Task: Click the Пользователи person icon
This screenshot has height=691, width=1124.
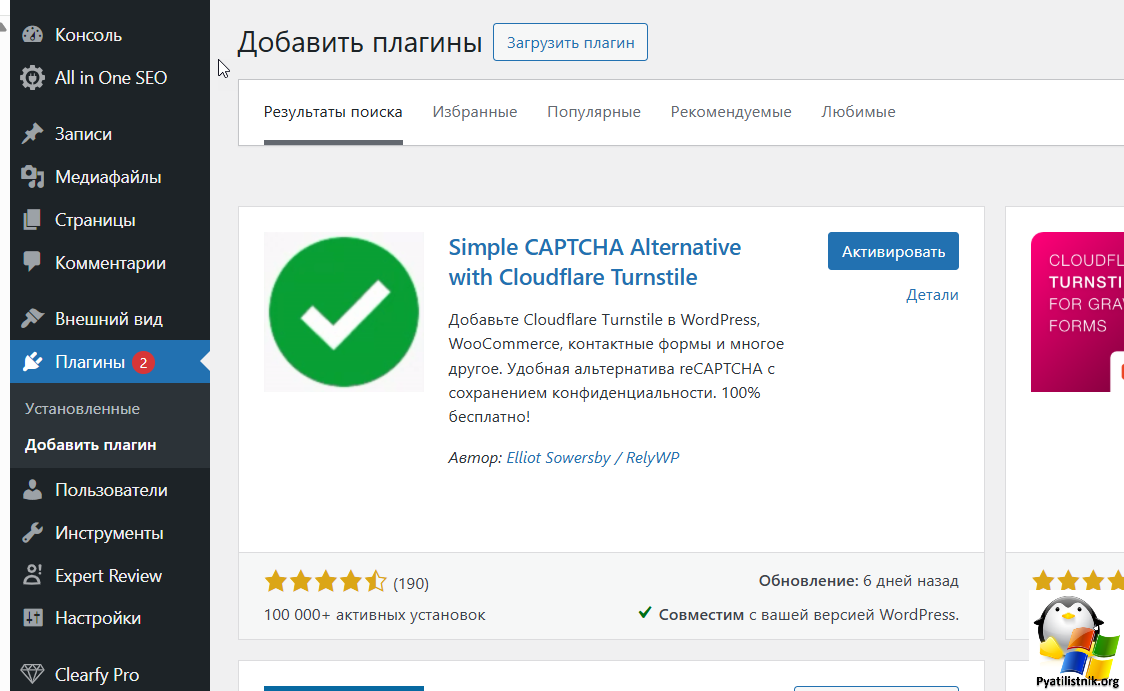Action: point(32,490)
